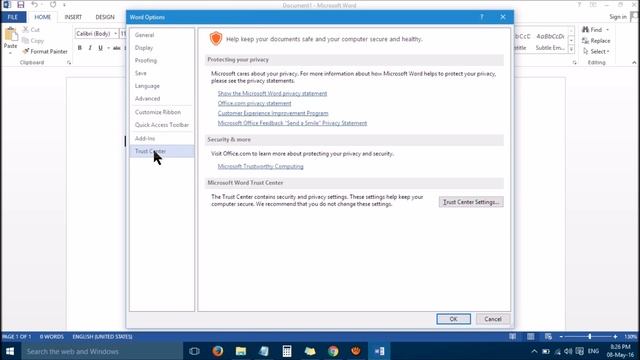Open Customer Experience Improvement Program link
640x360 pixels.
(273, 113)
